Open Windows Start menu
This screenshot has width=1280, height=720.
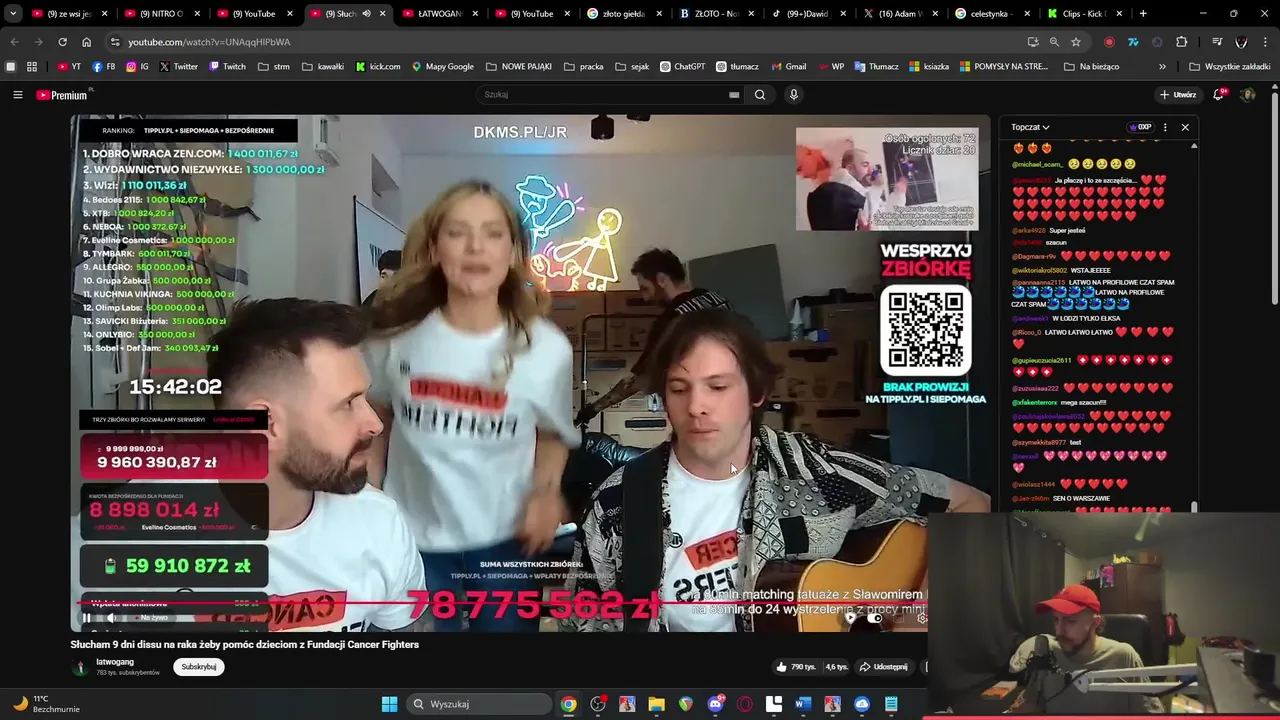(389, 704)
